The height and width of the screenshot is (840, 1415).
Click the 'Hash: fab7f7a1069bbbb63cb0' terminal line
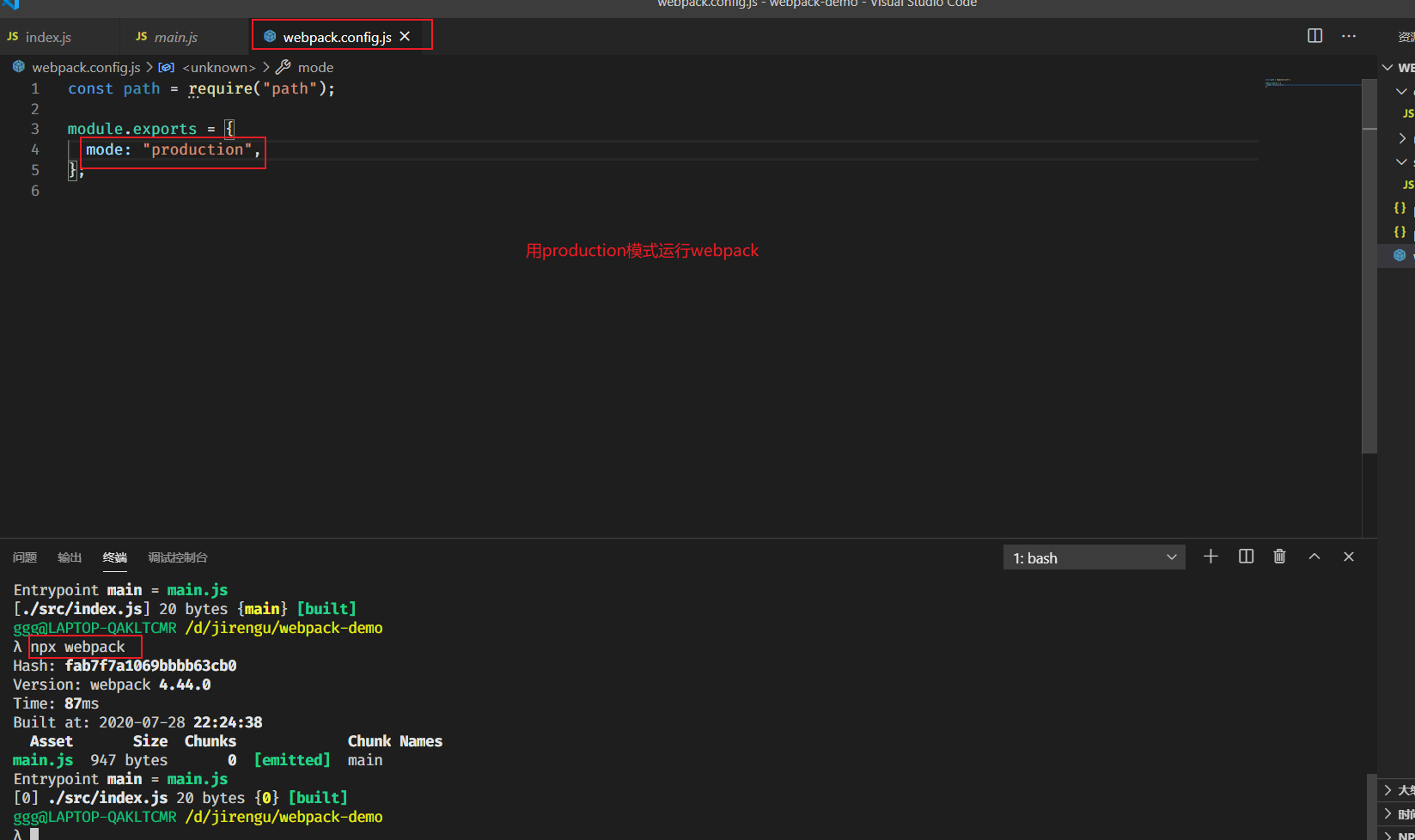tap(125, 666)
